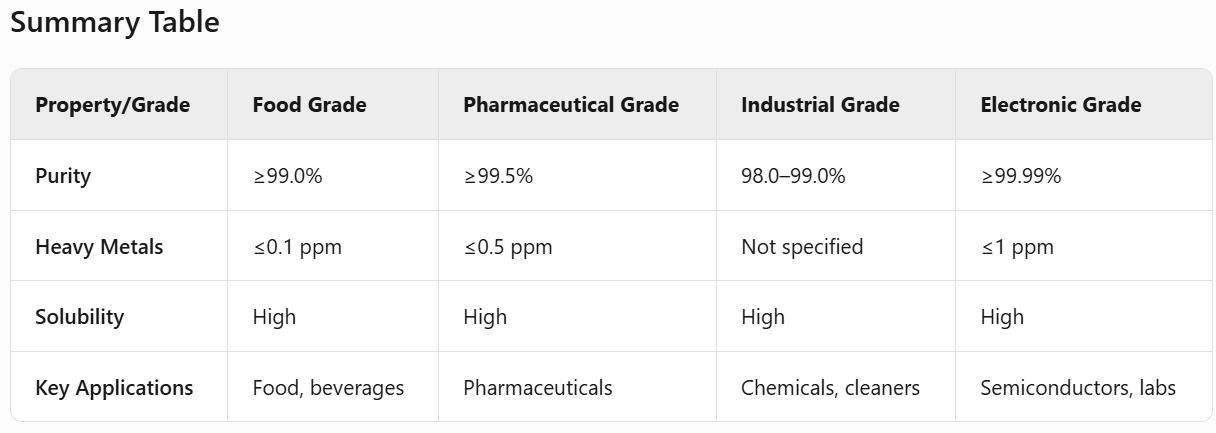The width and height of the screenshot is (1216, 433).
Task: Select the Industrial Grade column header
Action: [820, 105]
